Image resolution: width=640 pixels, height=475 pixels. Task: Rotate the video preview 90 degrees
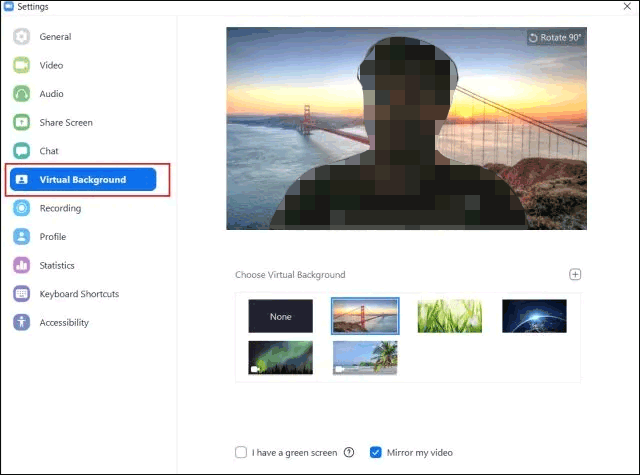(555, 38)
